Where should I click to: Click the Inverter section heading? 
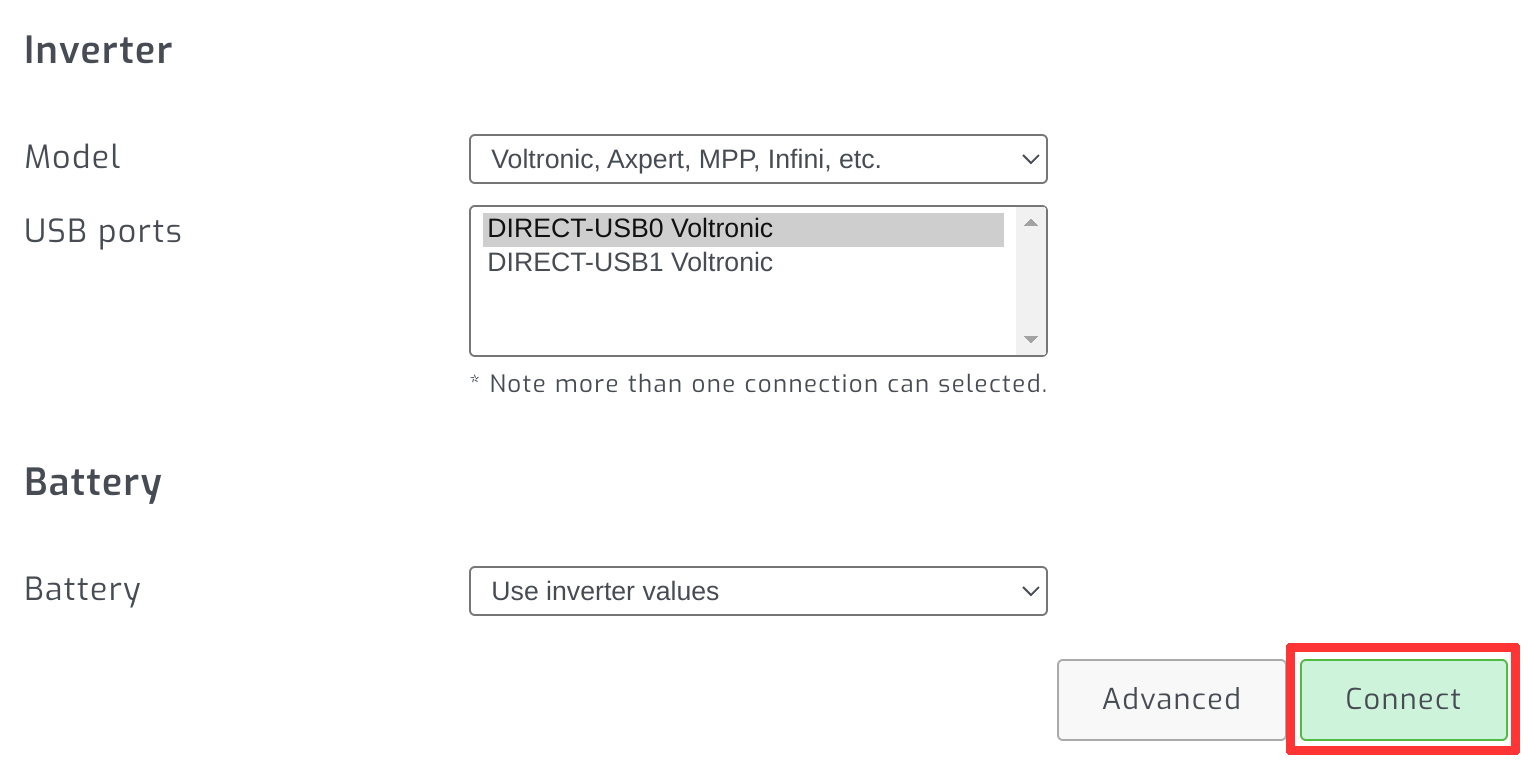[98, 50]
